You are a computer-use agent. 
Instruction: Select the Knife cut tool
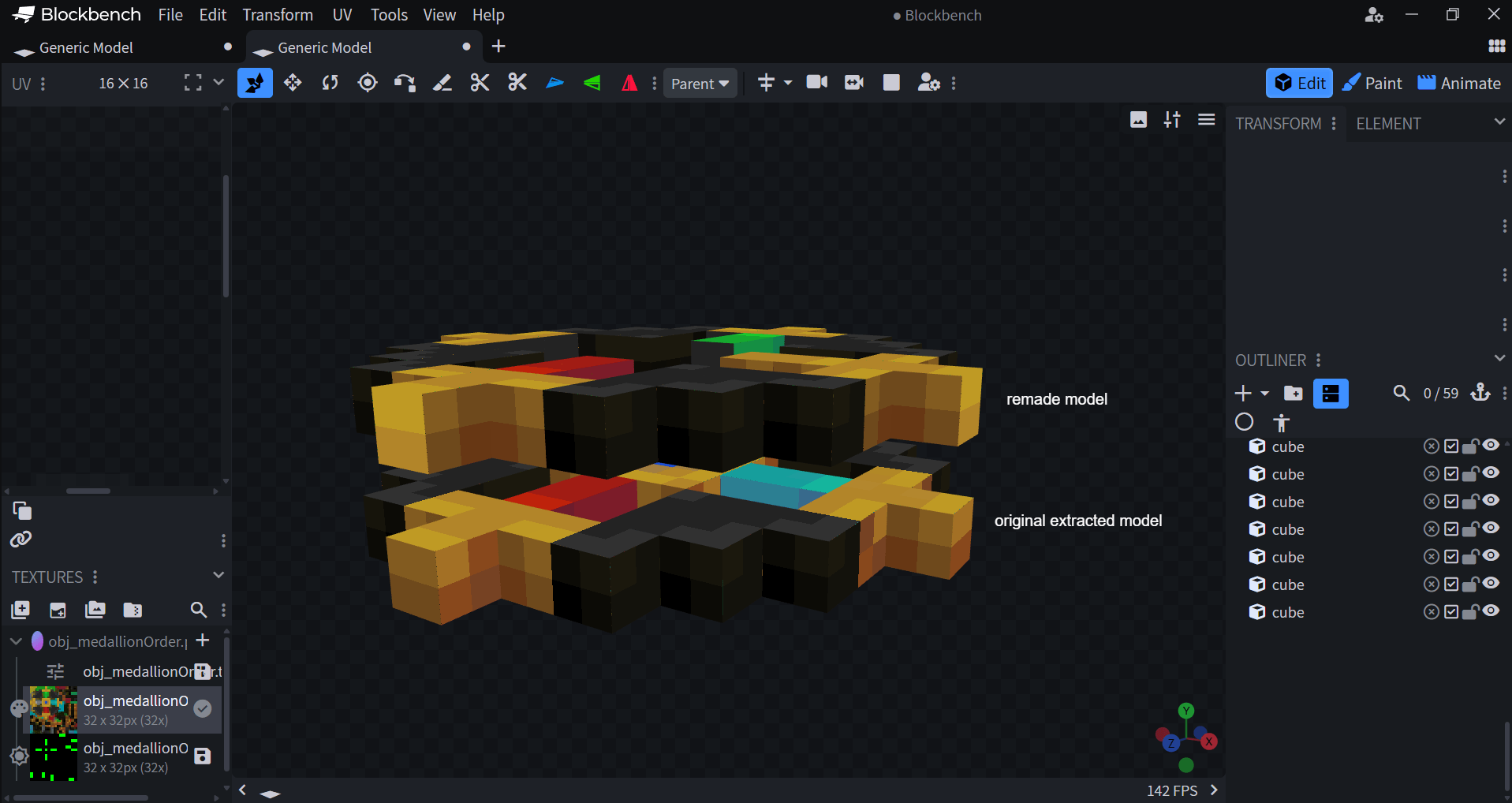pyautogui.click(x=480, y=83)
